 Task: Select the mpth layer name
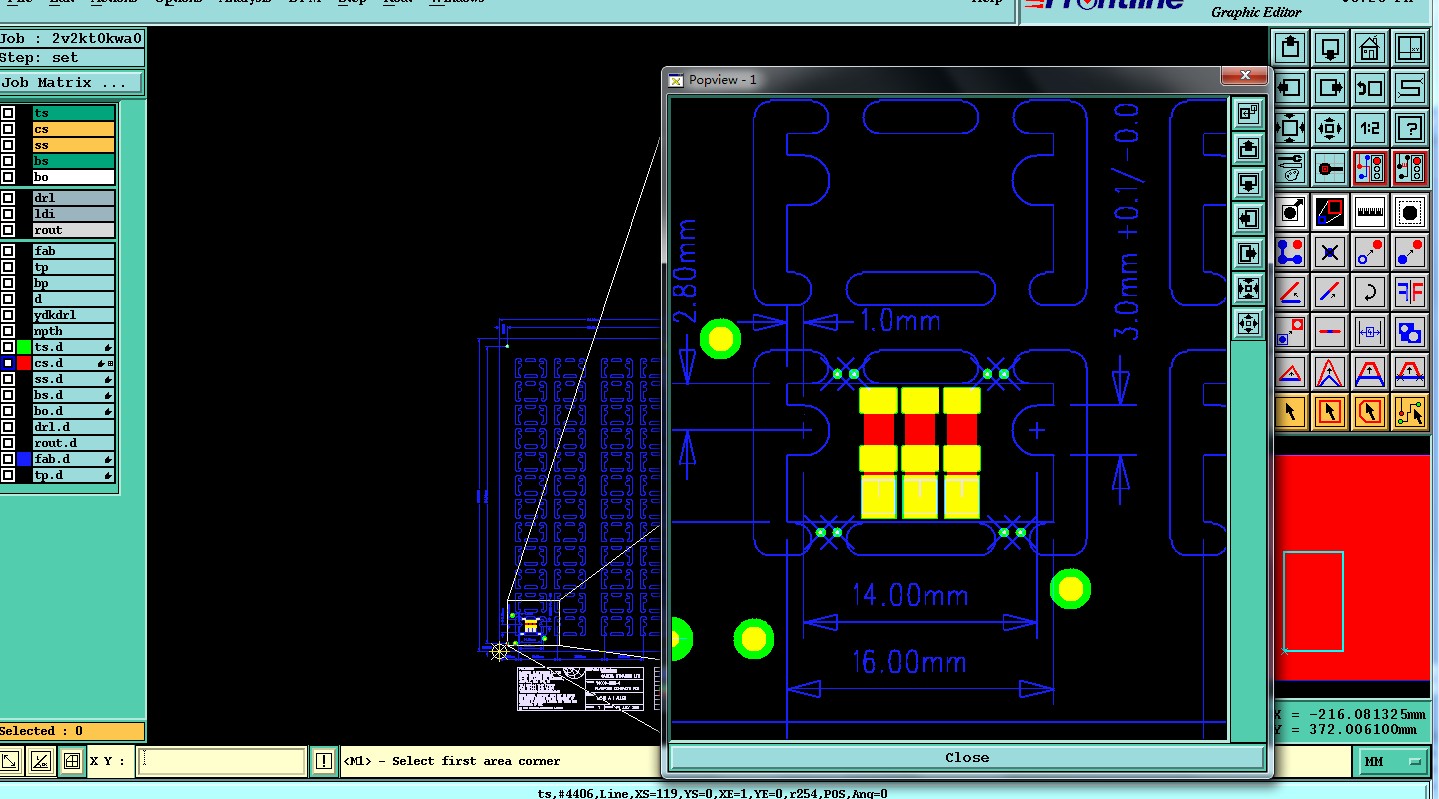point(74,331)
